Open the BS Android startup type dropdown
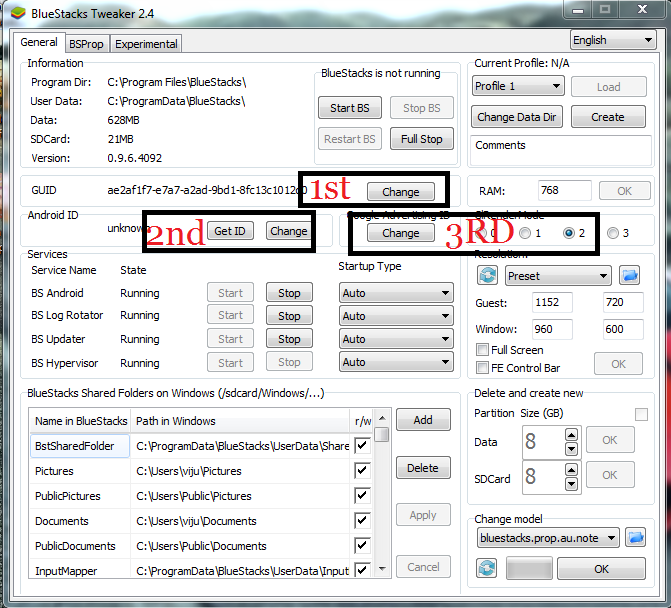Screen dimensions: 671x608 pyautogui.click(x=396, y=293)
